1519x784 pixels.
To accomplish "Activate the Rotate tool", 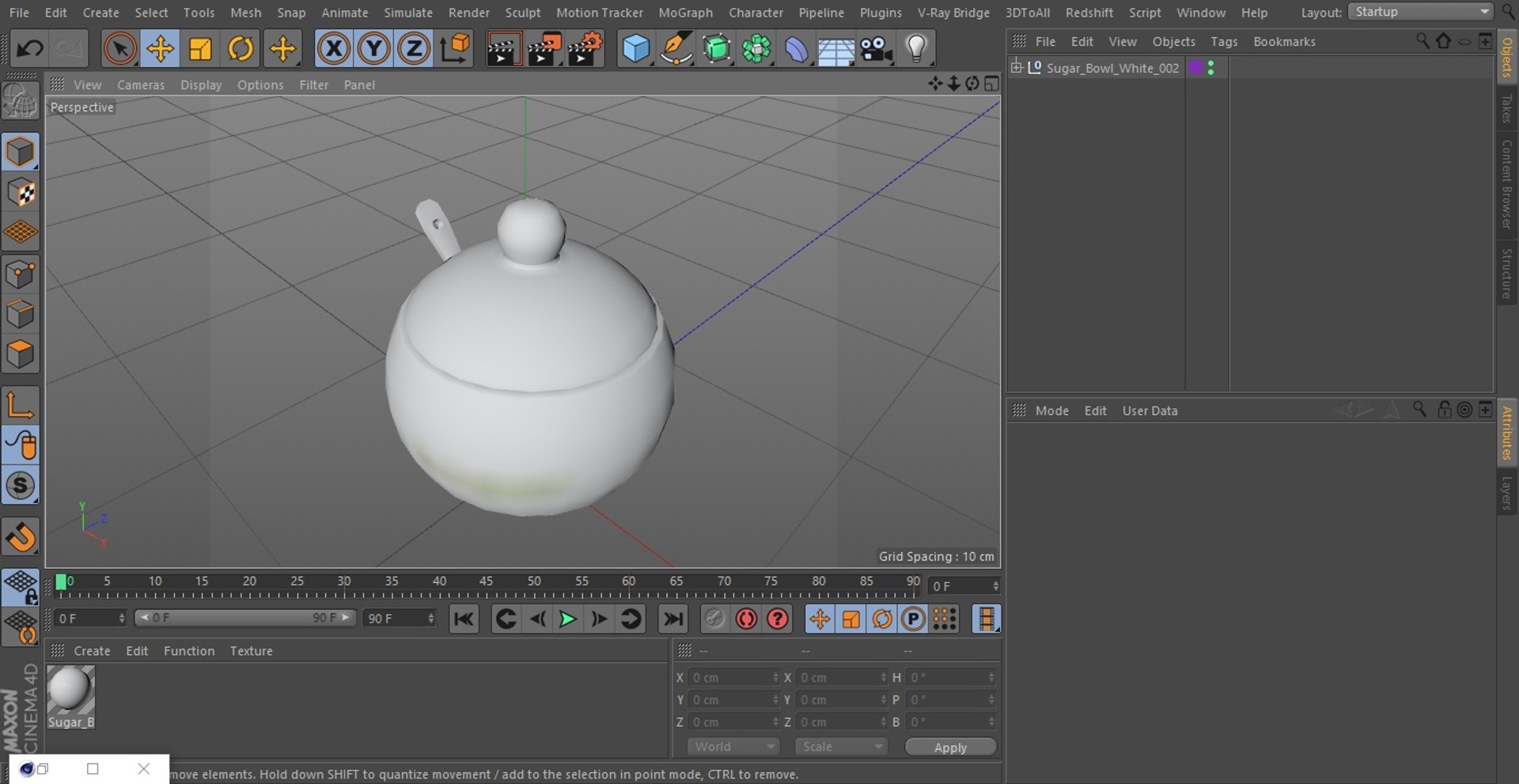I will click(x=241, y=49).
